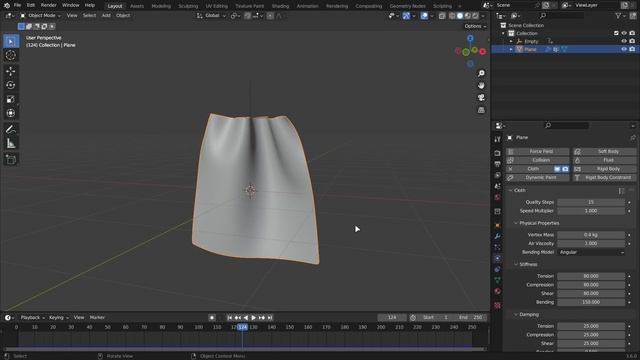Toggle Collection visibility eye icon

pyautogui.click(x=624, y=33)
